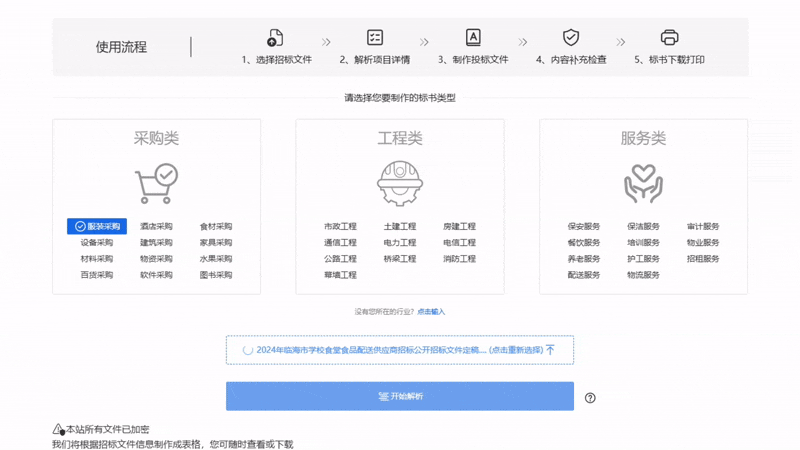Click the 点击输入 link

431,312
